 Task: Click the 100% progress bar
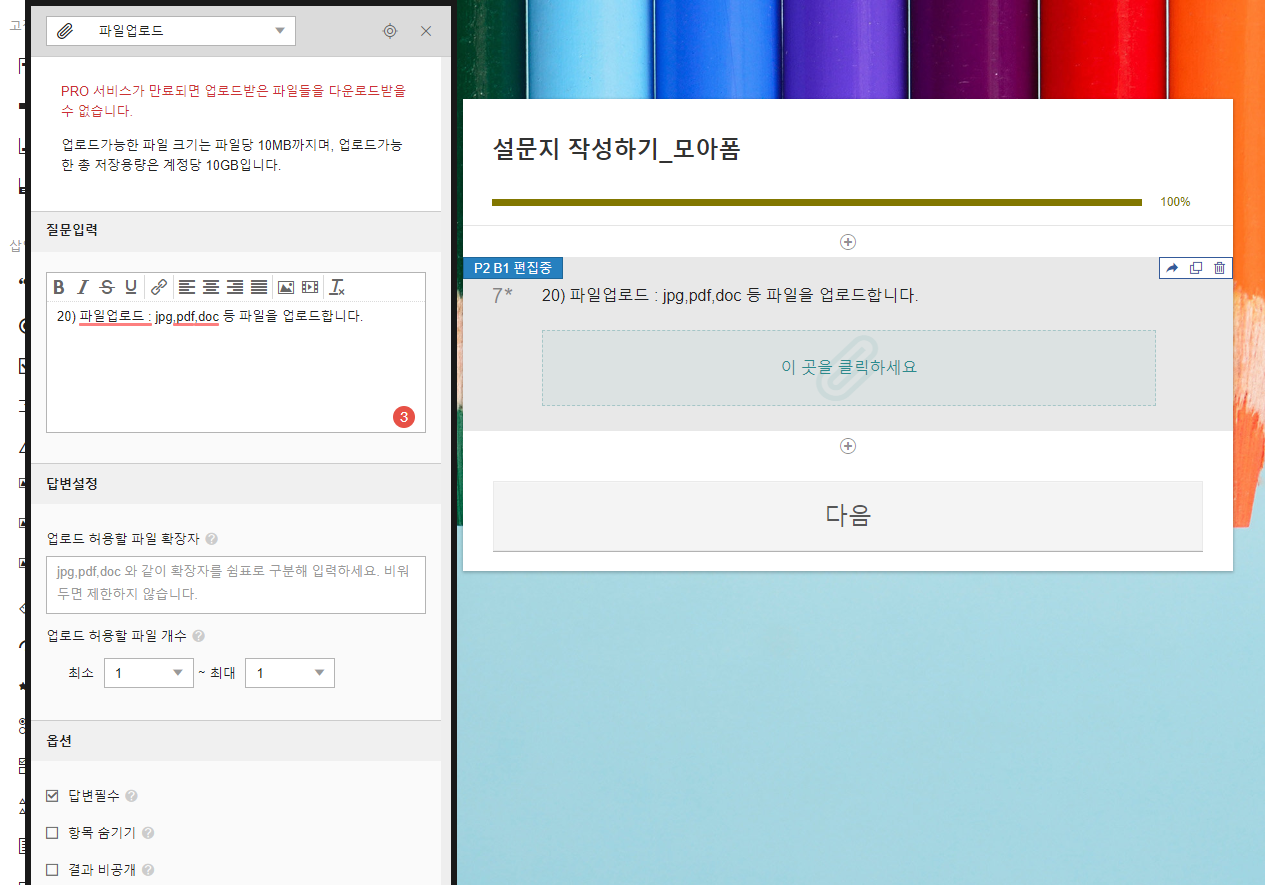point(817,202)
